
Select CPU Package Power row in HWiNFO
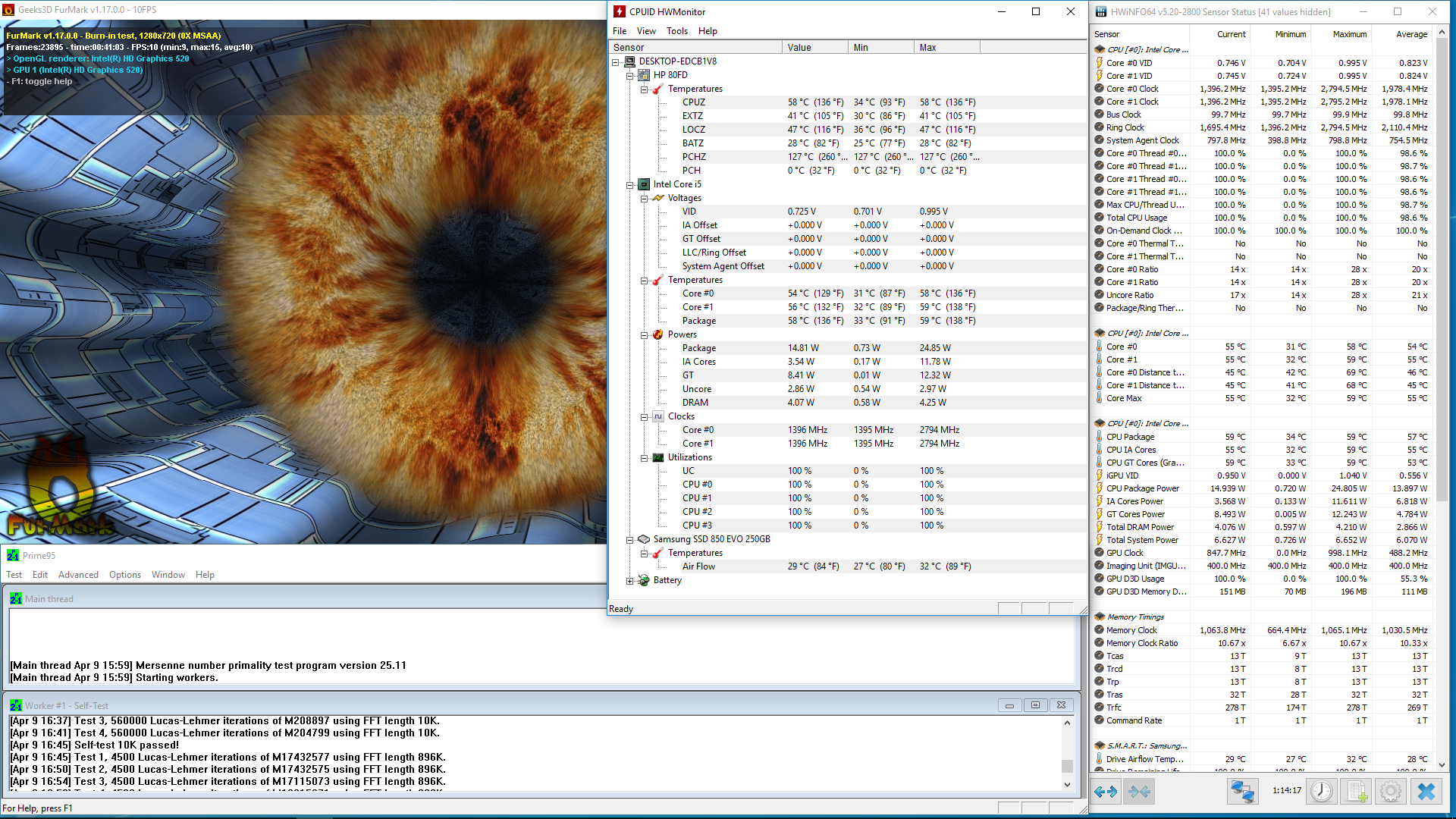pos(1262,488)
